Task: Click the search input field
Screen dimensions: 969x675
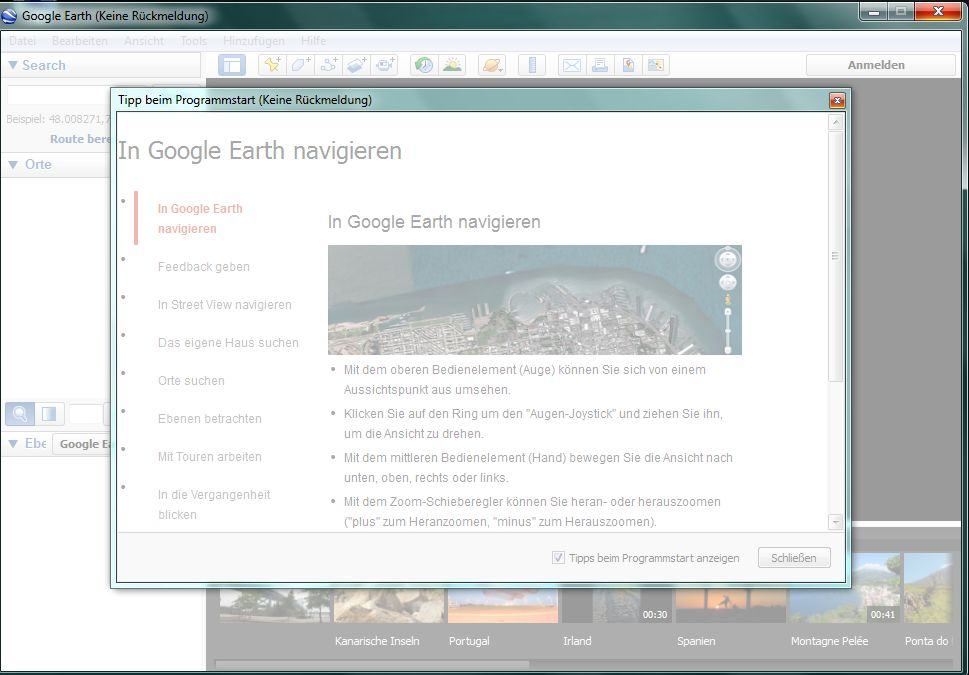Action: pyautogui.click(x=59, y=96)
